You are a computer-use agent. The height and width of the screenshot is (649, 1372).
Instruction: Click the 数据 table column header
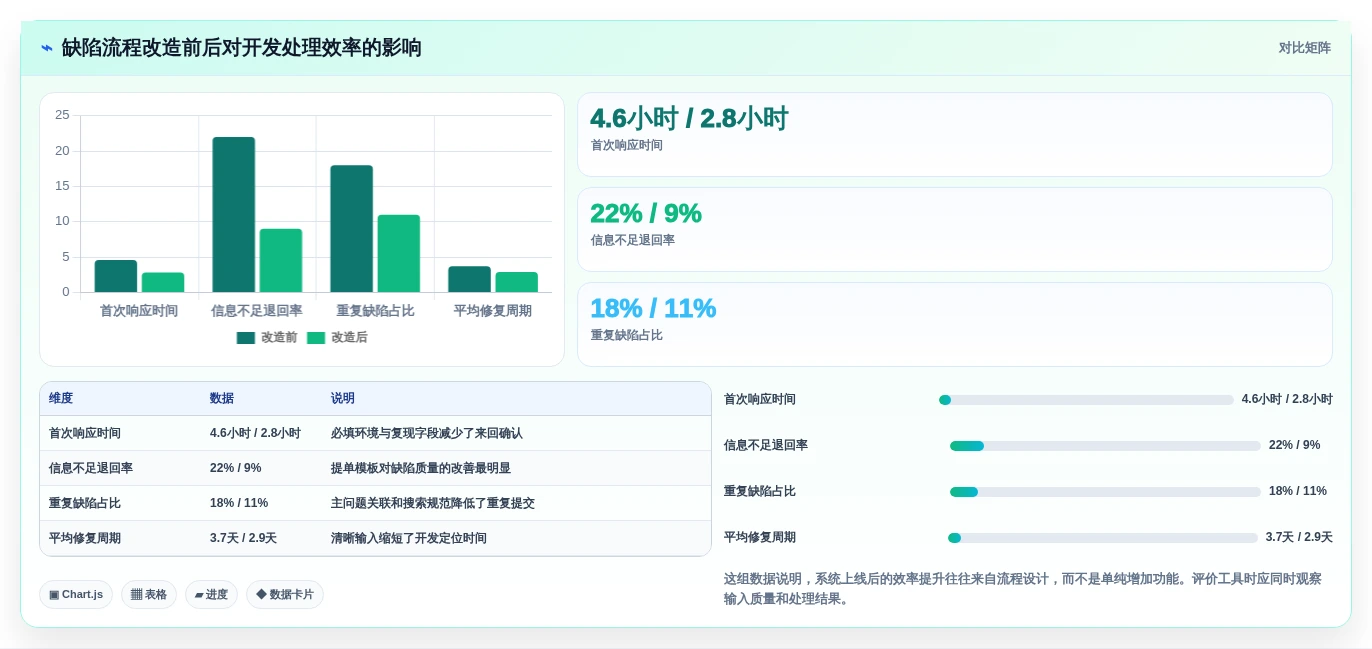tap(222, 398)
